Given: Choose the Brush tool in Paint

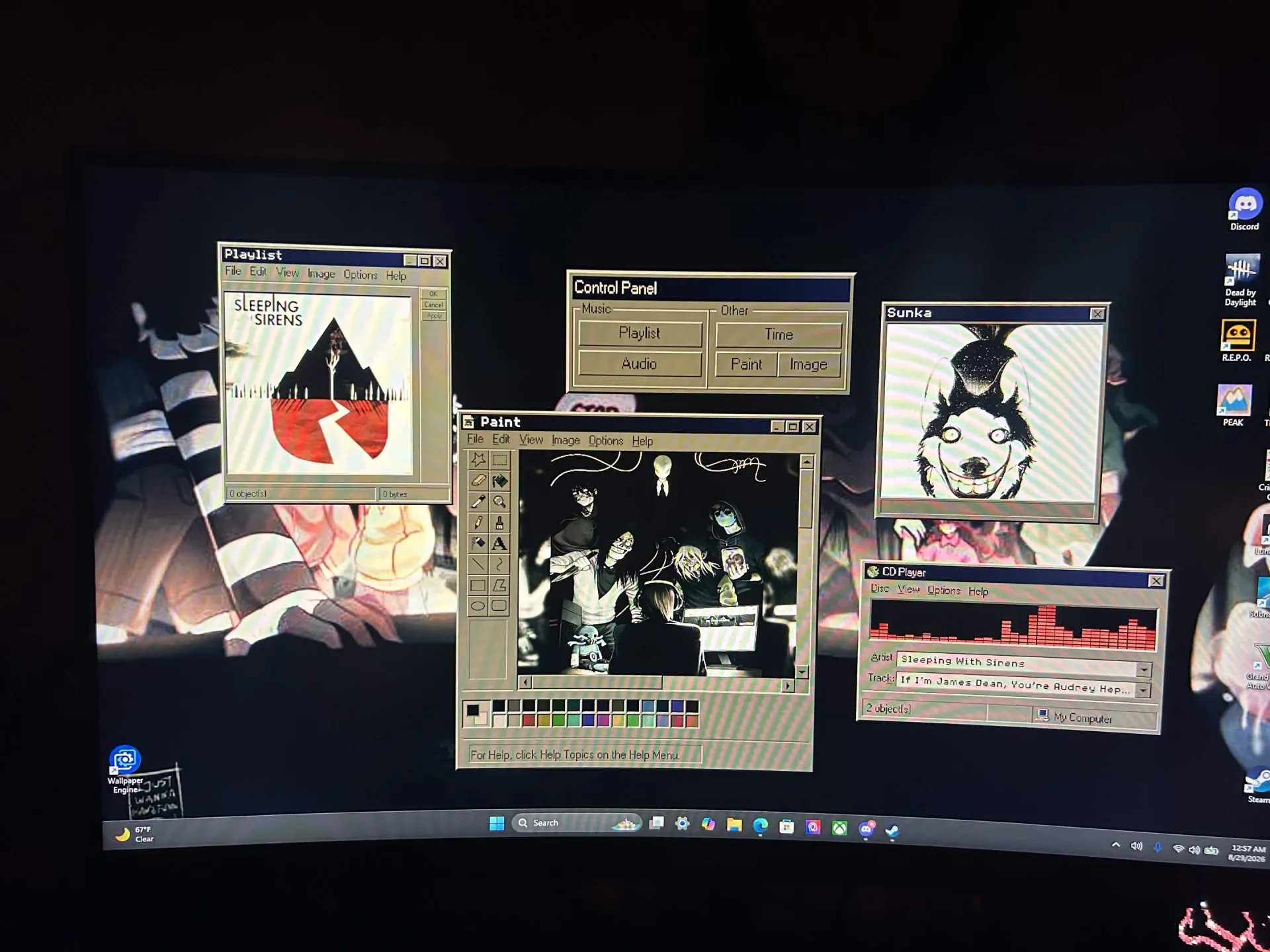Looking at the screenshot, I should point(499,523).
